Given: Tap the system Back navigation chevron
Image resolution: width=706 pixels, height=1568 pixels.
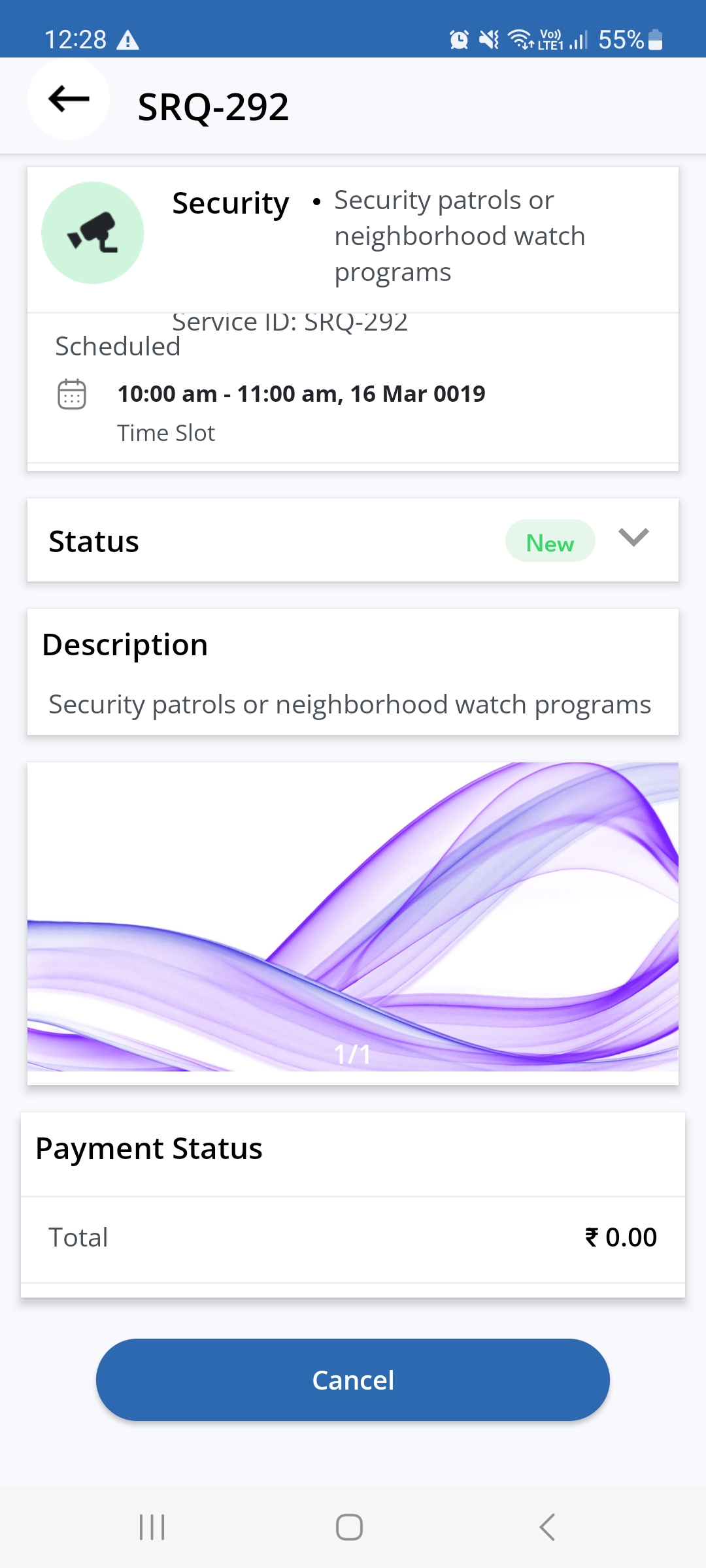Looking at the screenshot, I should coord(547,1527).
